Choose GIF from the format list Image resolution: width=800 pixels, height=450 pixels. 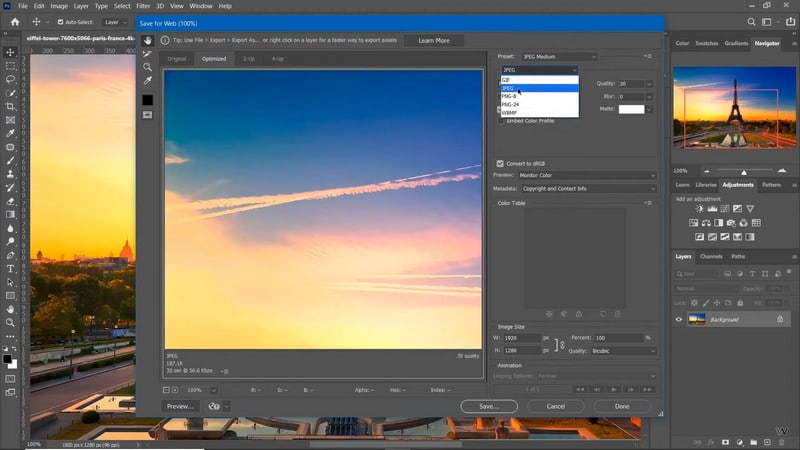pos(539,80)
